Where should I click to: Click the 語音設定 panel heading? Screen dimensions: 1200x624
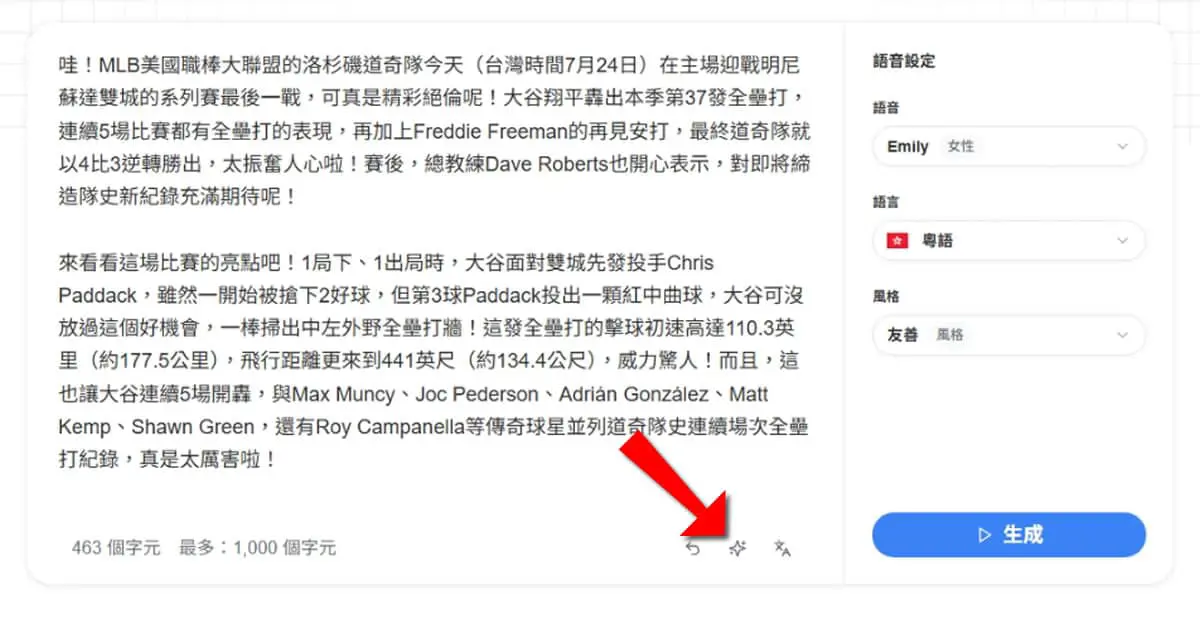pos(904,61)
